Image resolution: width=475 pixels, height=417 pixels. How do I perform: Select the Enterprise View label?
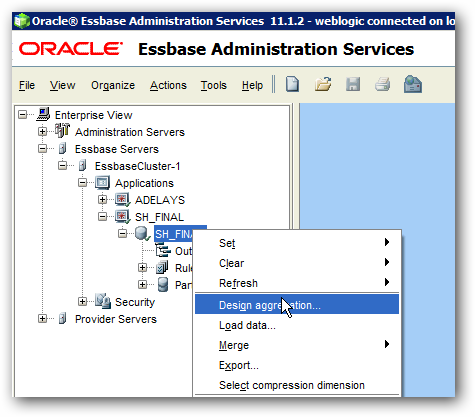pyautogui.click(x=93, y=115)
